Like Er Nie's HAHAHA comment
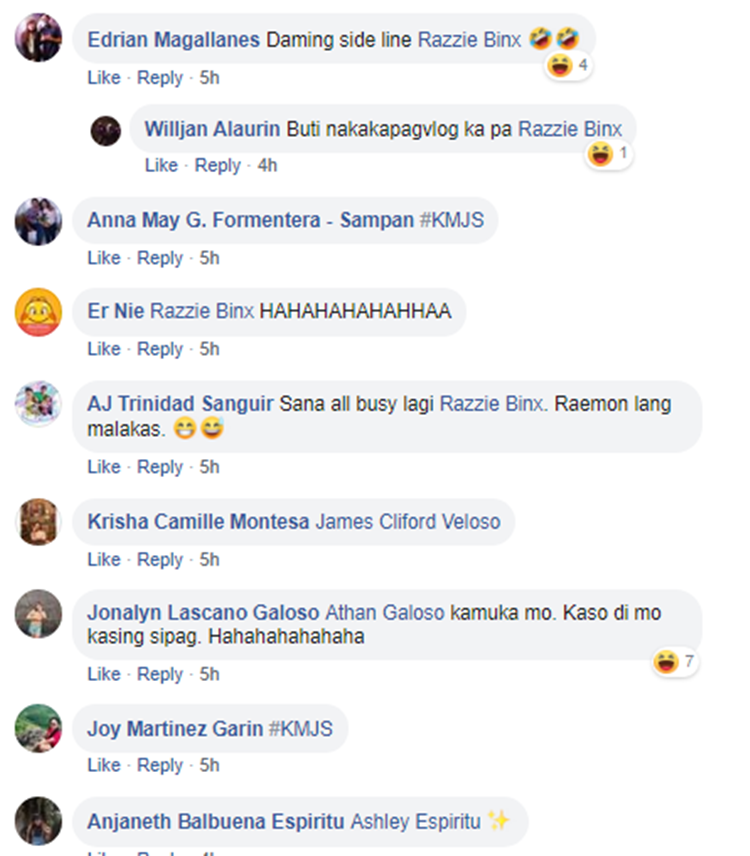This screenshot has width=750, height=856. click(x=104, y=349)
